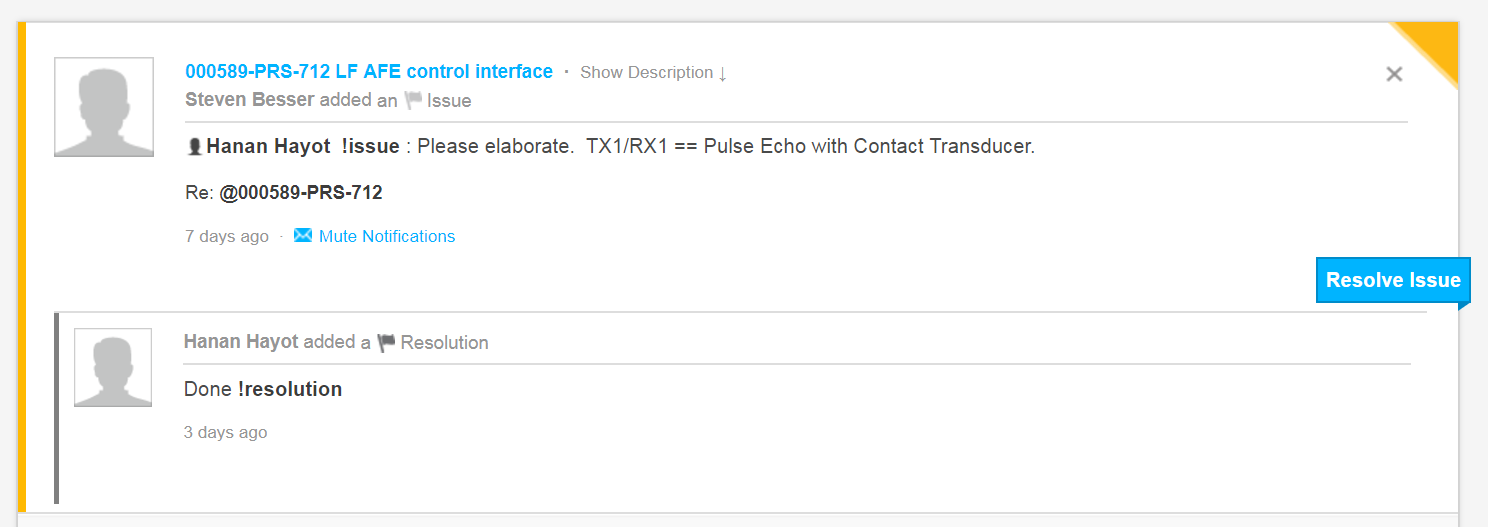The height and width of the screenshot is (527, 1488).
Task: Click the gray flag icon next to Issue
Action: 413,100
